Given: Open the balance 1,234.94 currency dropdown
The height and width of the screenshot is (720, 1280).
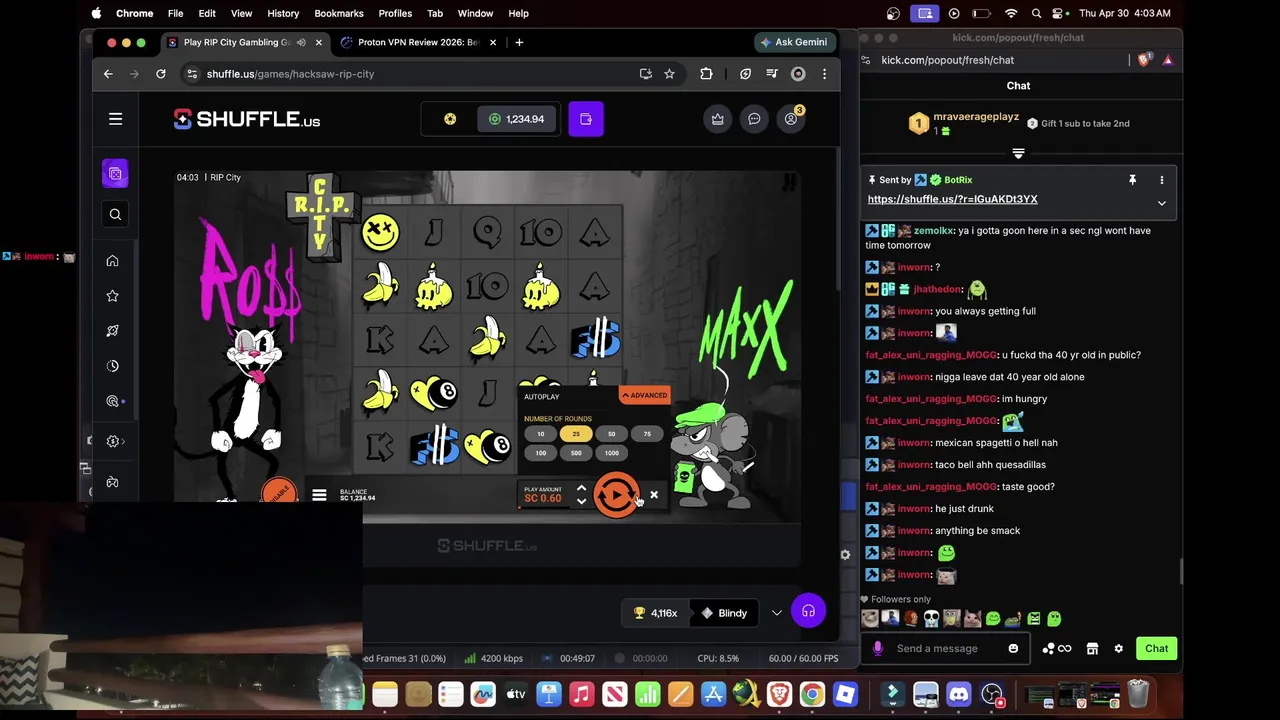Looking at the screenshot, I should (x=517, y=119).
